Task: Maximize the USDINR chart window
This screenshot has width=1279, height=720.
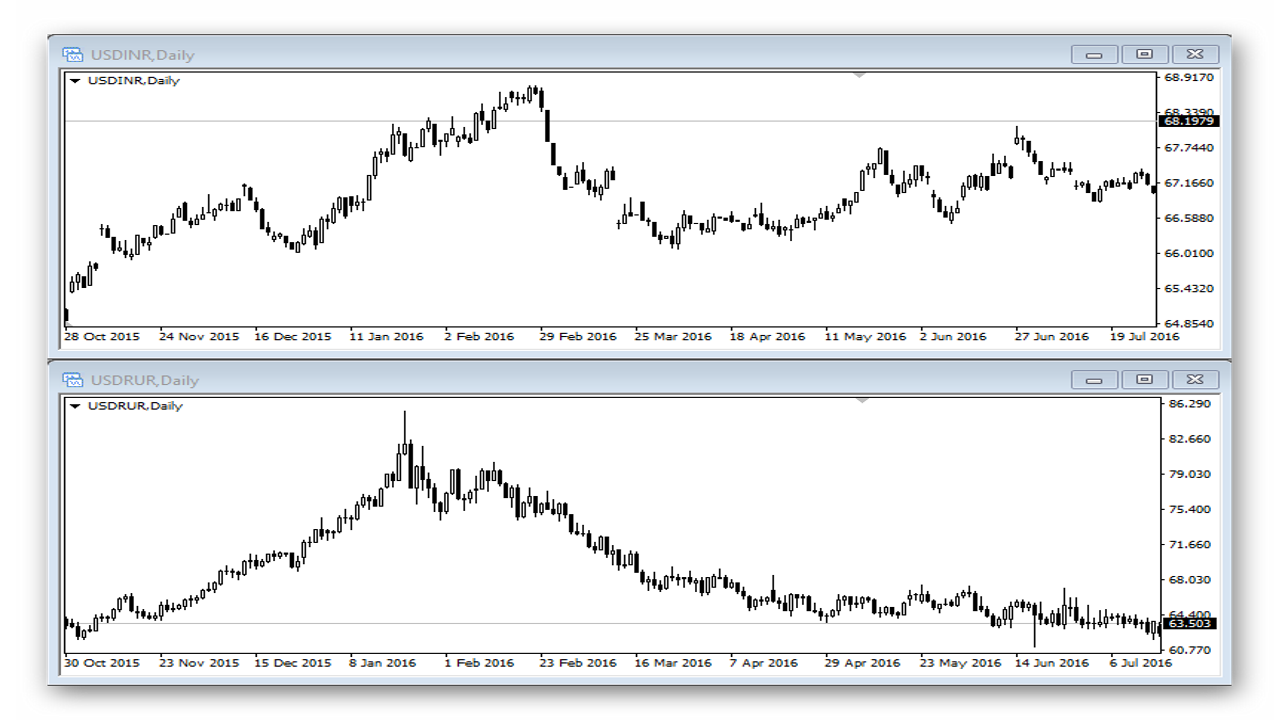Action: pyautogui.click(x=1145, y=55)
